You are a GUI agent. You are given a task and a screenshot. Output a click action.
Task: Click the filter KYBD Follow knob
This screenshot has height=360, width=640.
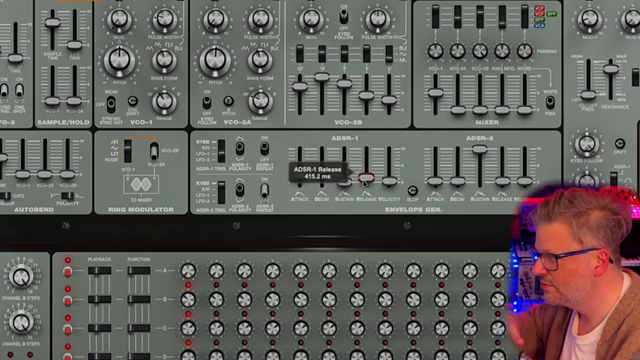587,144
